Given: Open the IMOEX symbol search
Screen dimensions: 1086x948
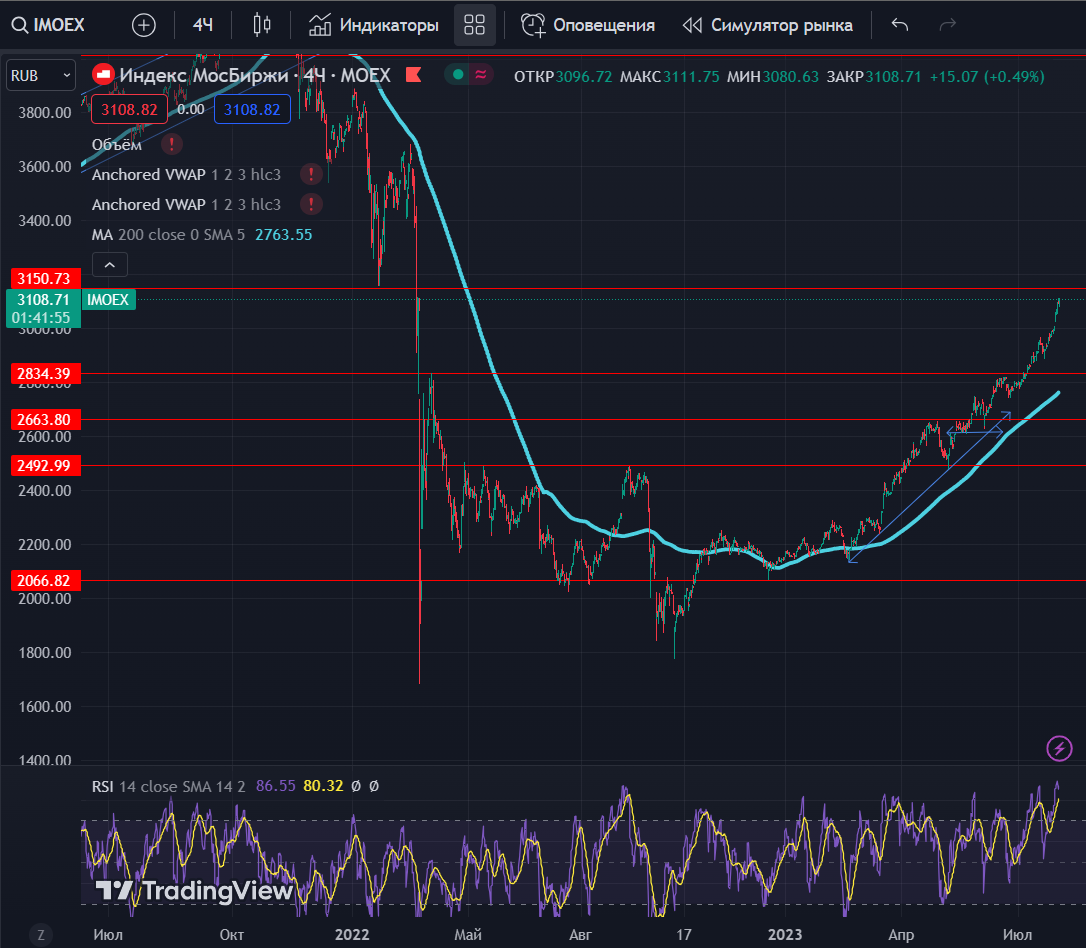Looking at the screenshot, I should tap(48, 26).
